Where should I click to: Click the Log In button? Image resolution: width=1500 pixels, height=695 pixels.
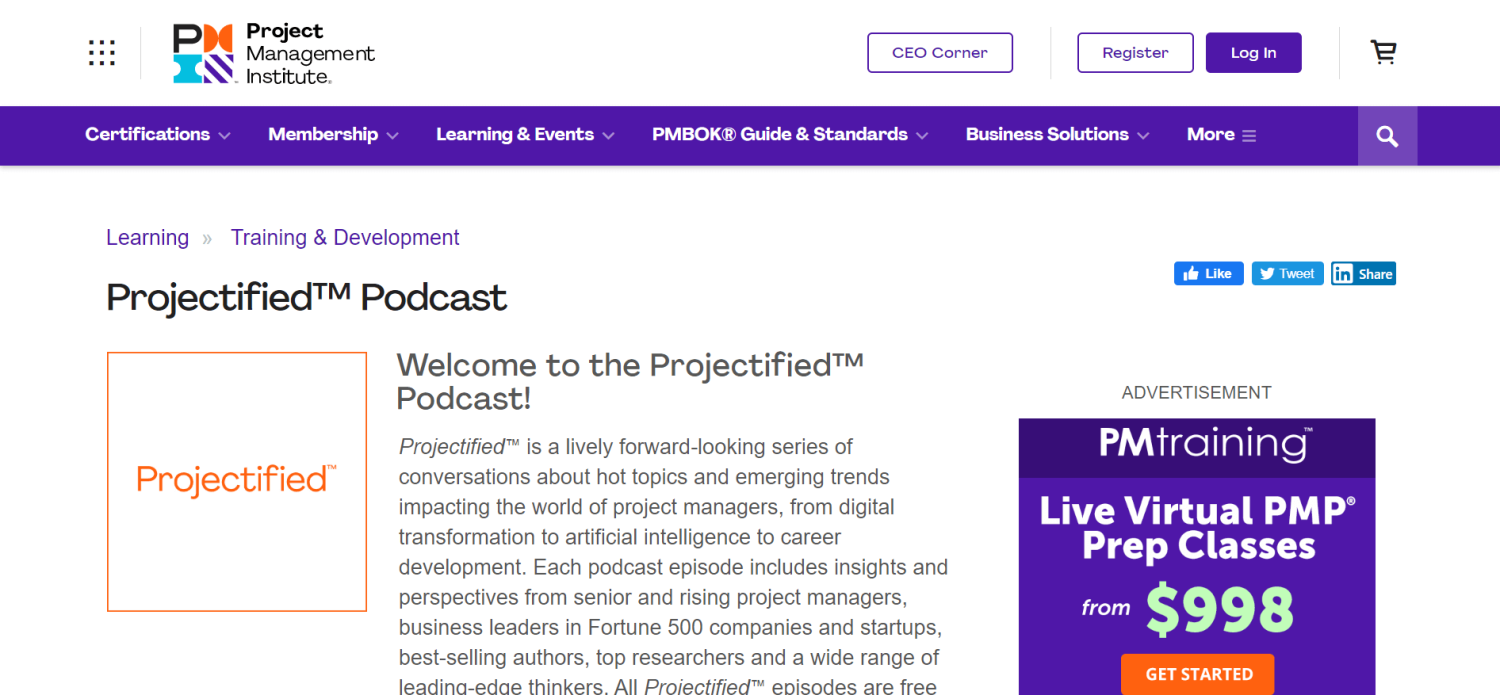(x=1253, y=53)
